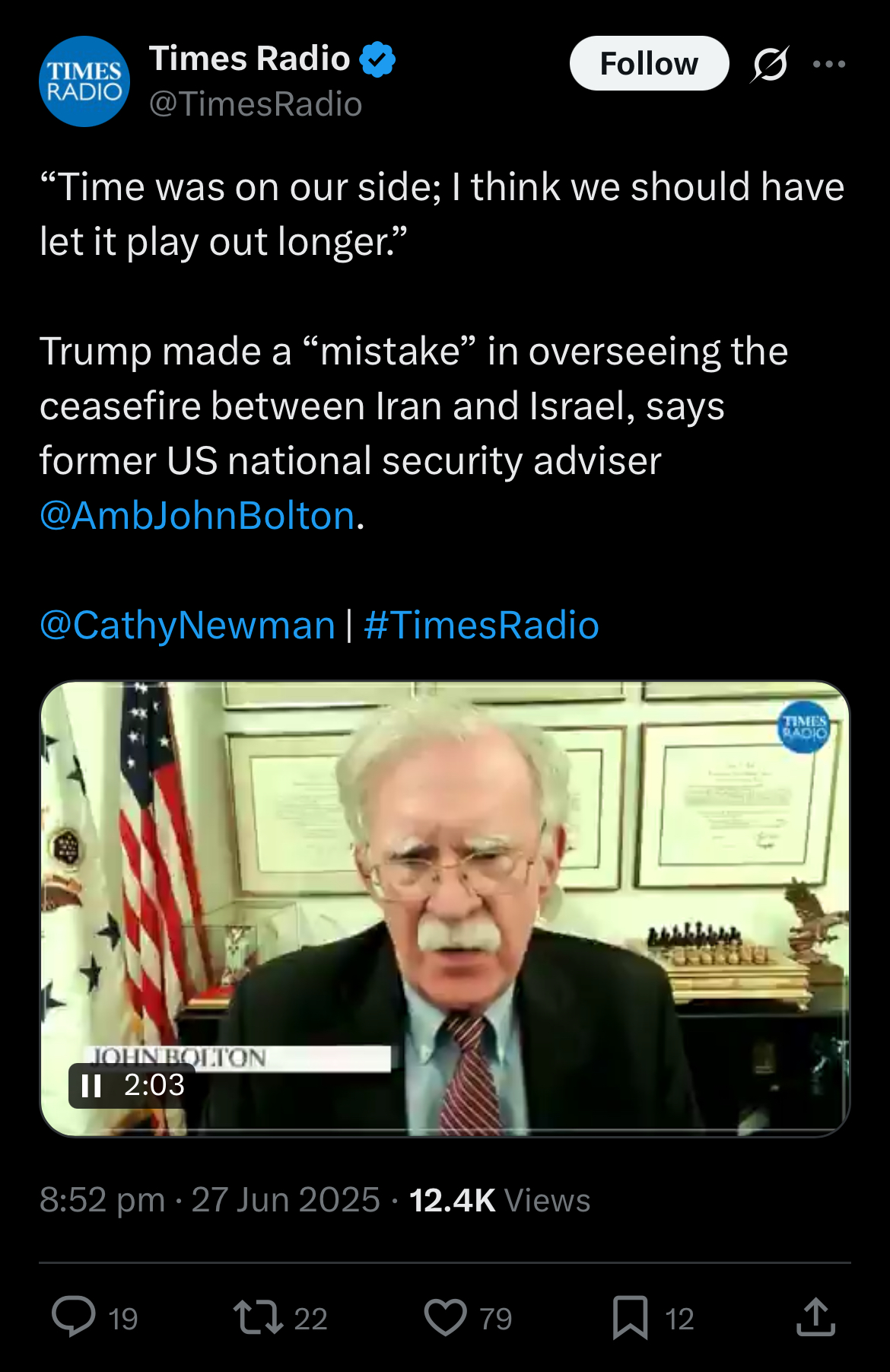Open the @TimesRadio handle
Screen dimensions: 890x1372
coord(256,104)
